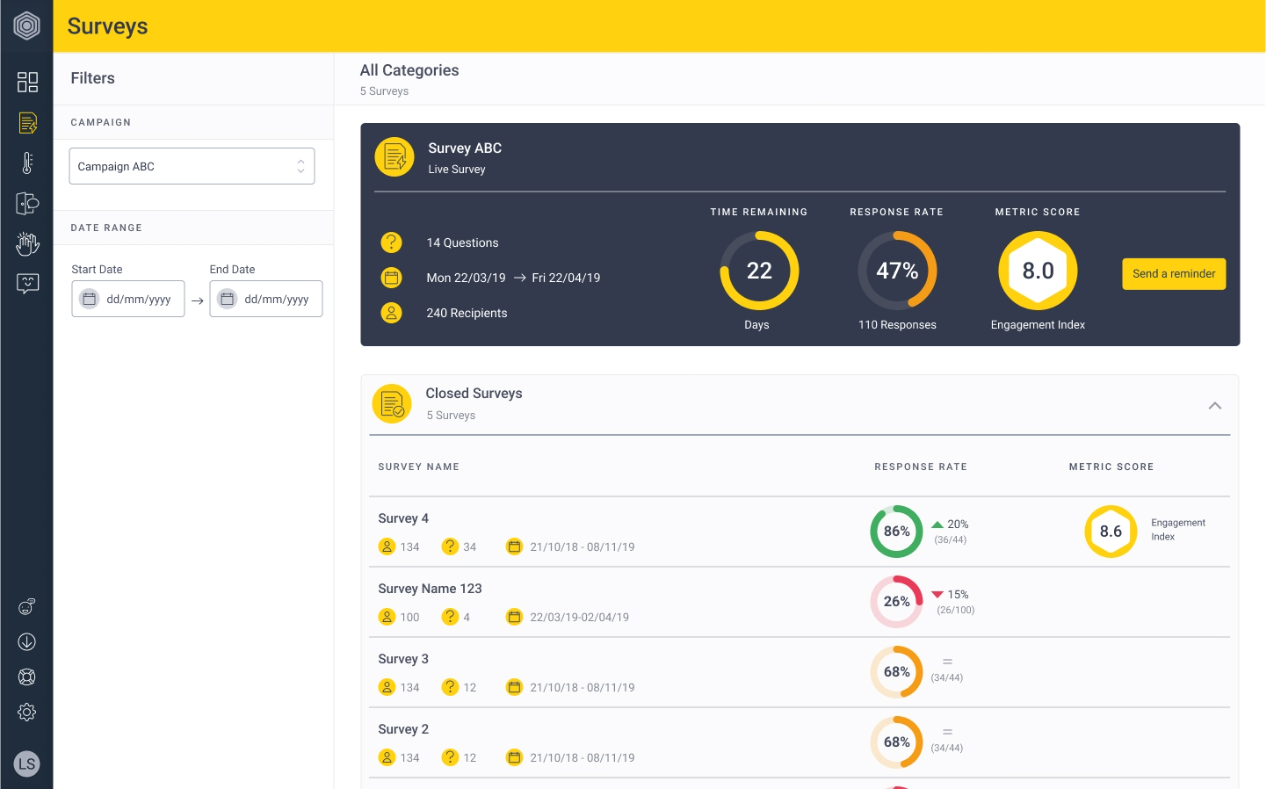Select the surveys notepad icon in sidebar

click(x=27, y=123)
